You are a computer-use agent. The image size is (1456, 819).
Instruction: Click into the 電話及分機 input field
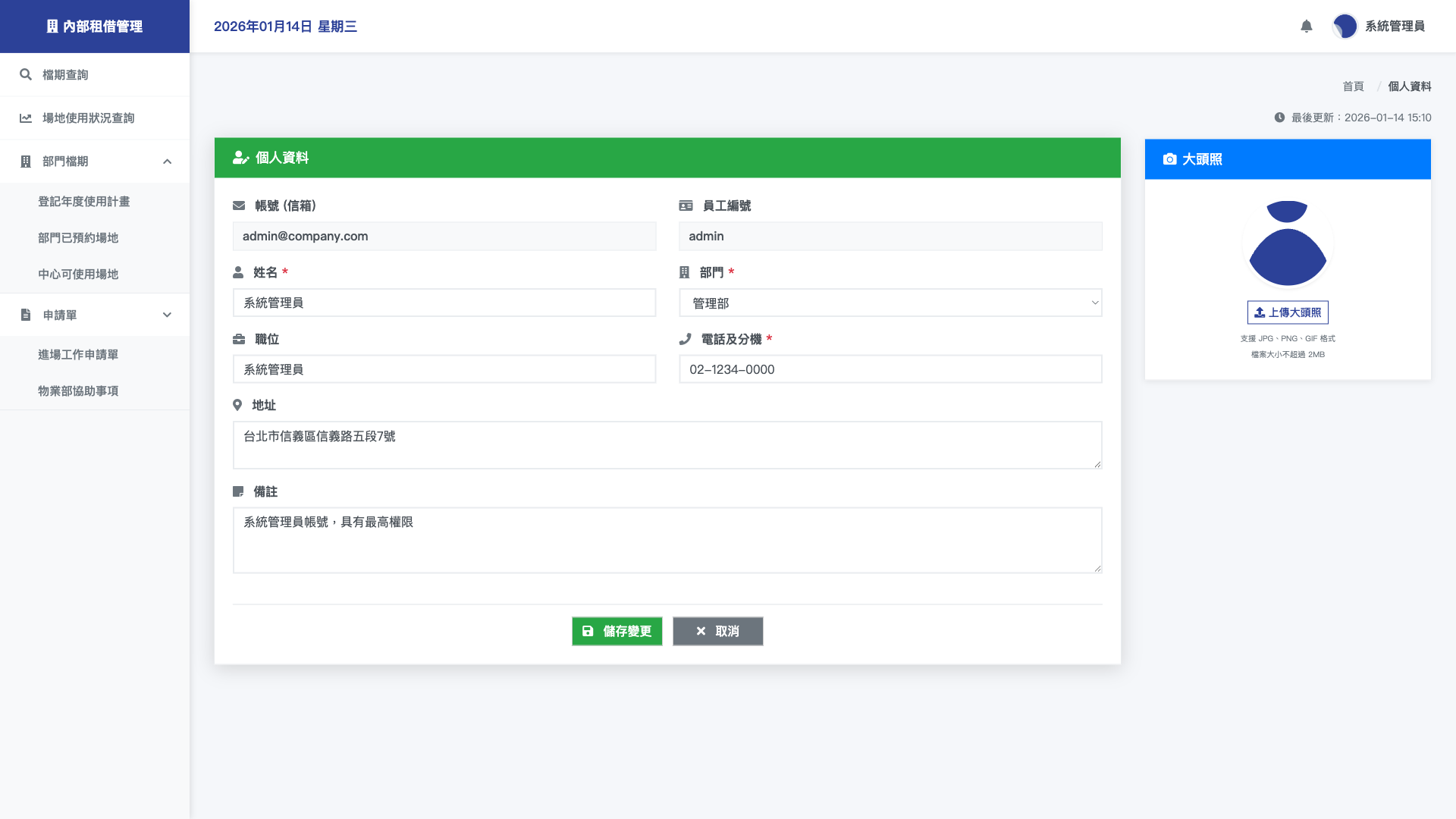tap(890, 369)
